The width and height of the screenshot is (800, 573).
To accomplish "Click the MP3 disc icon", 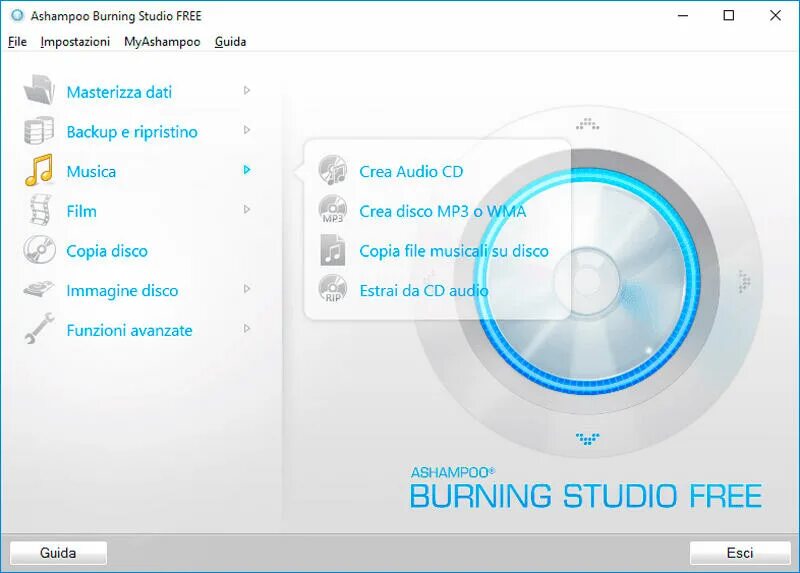I will coord(333,209).
